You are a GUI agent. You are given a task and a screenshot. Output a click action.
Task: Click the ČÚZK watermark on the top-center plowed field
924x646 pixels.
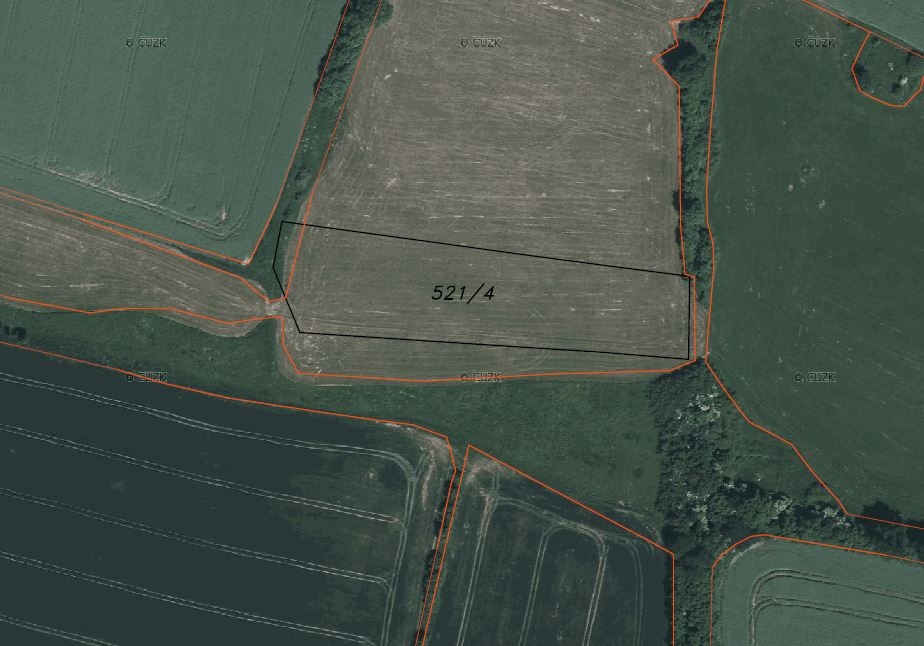480,43
